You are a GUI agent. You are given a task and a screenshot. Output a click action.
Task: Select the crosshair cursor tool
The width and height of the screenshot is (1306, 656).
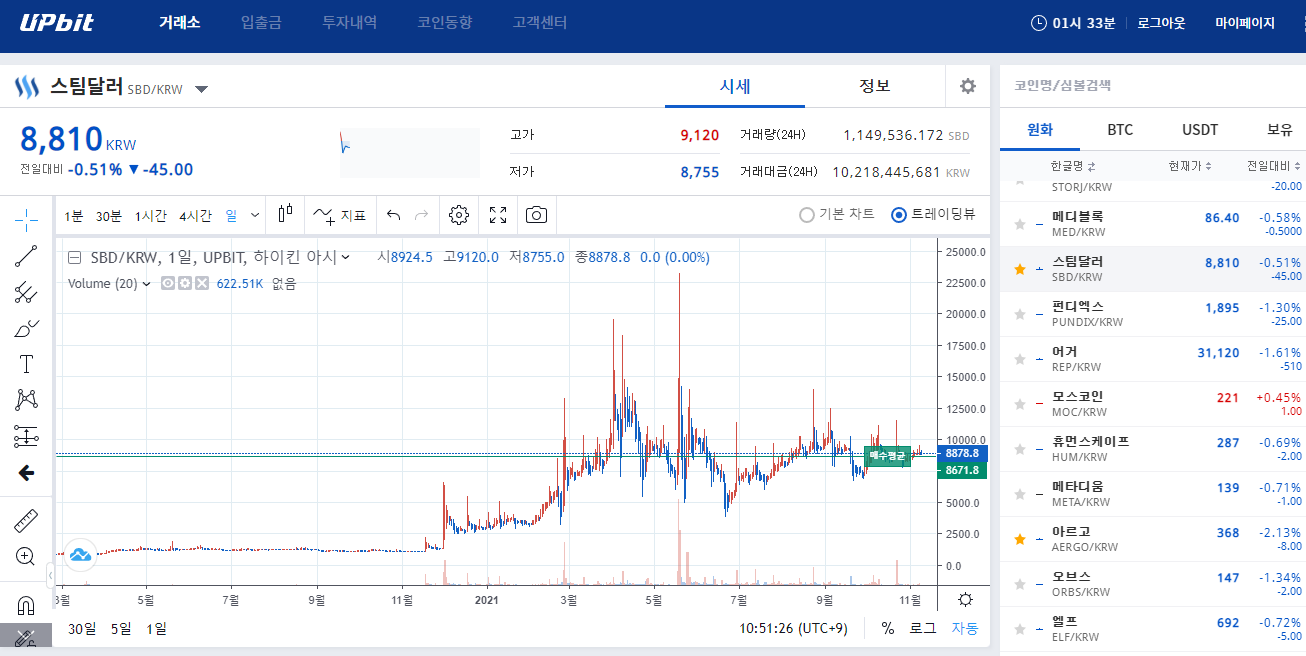click(x=26, y=218)
